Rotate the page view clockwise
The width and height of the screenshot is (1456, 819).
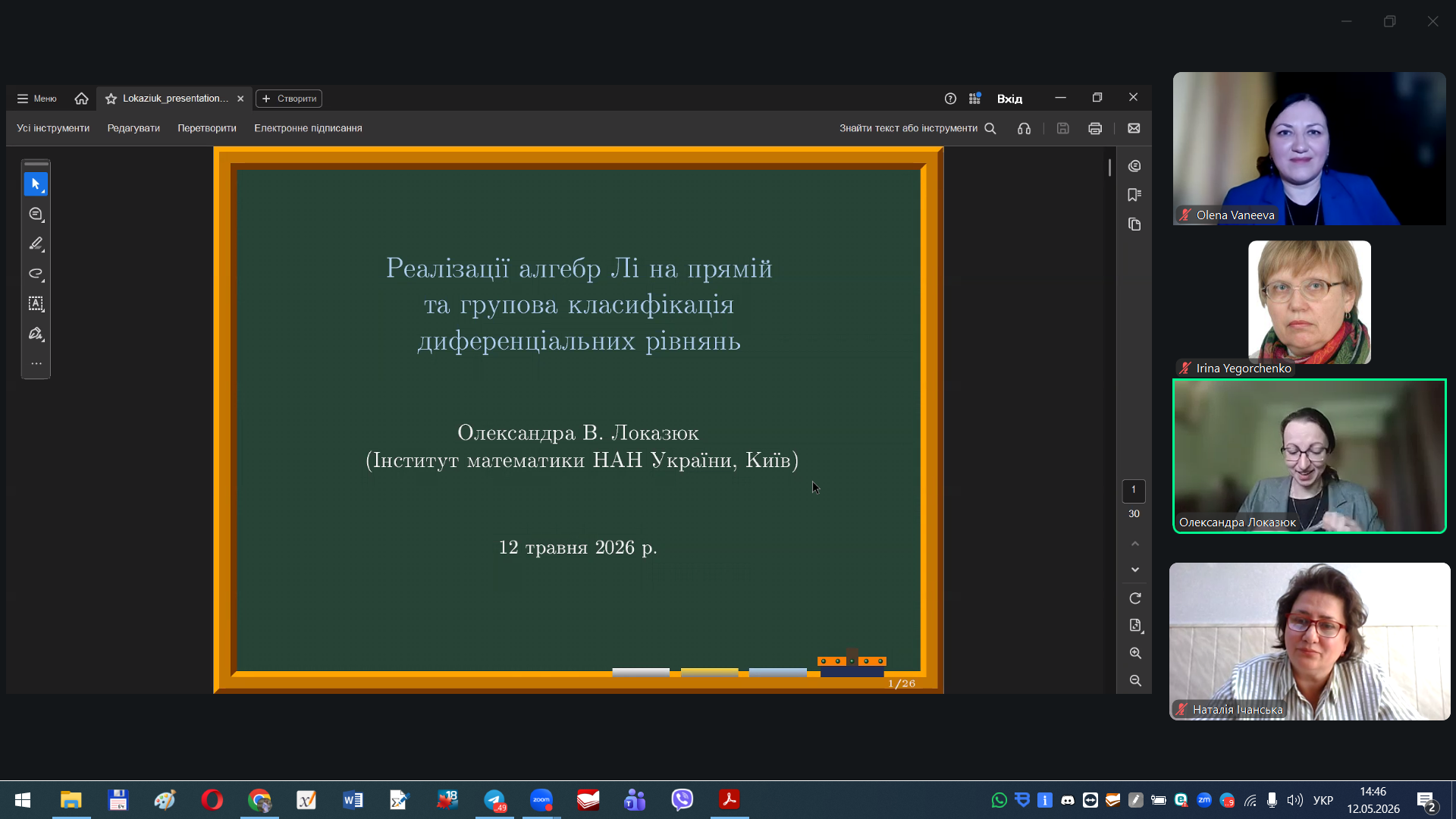coord(1134,598)
